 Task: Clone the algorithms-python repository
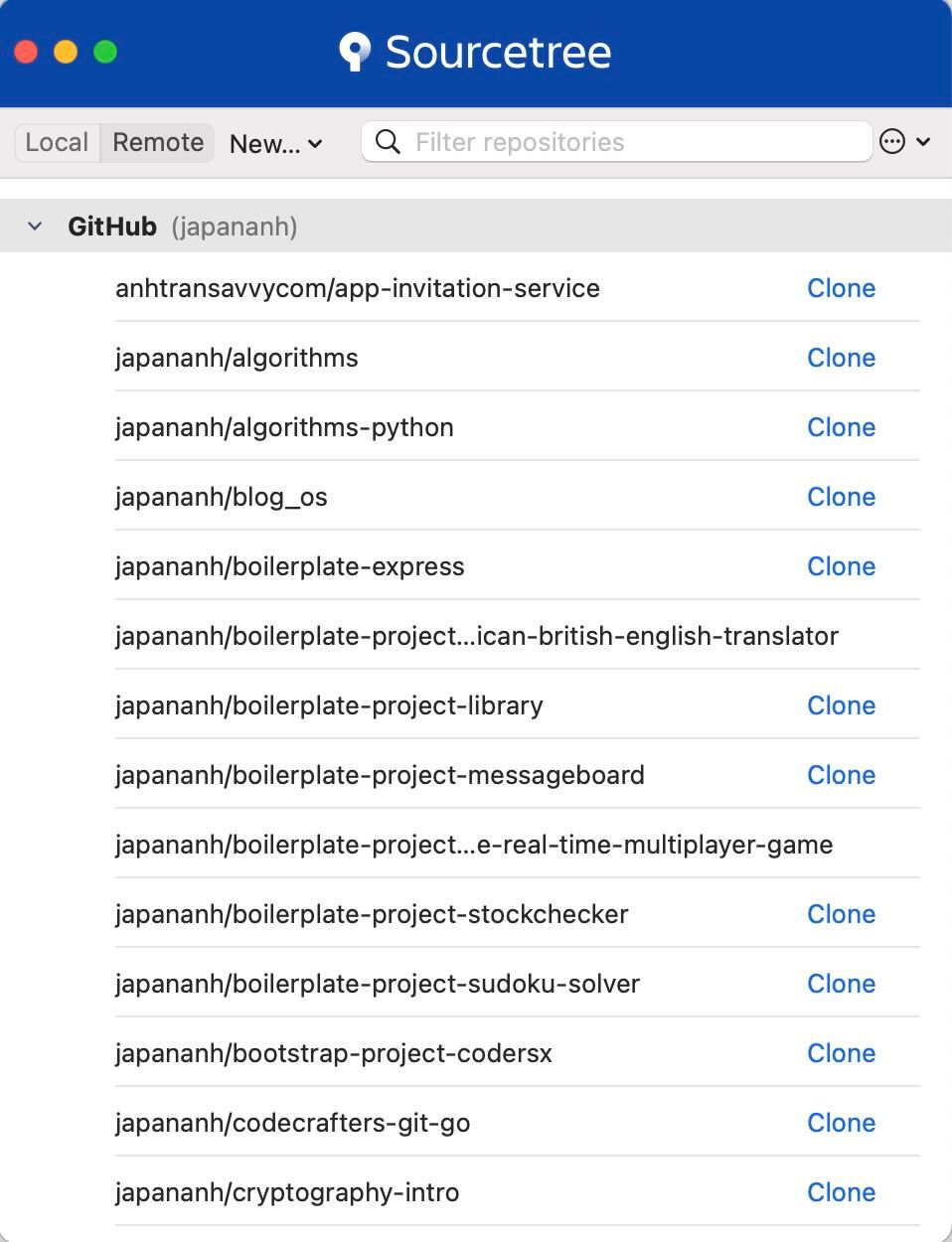pyautogui.click(x=841, y=427)
